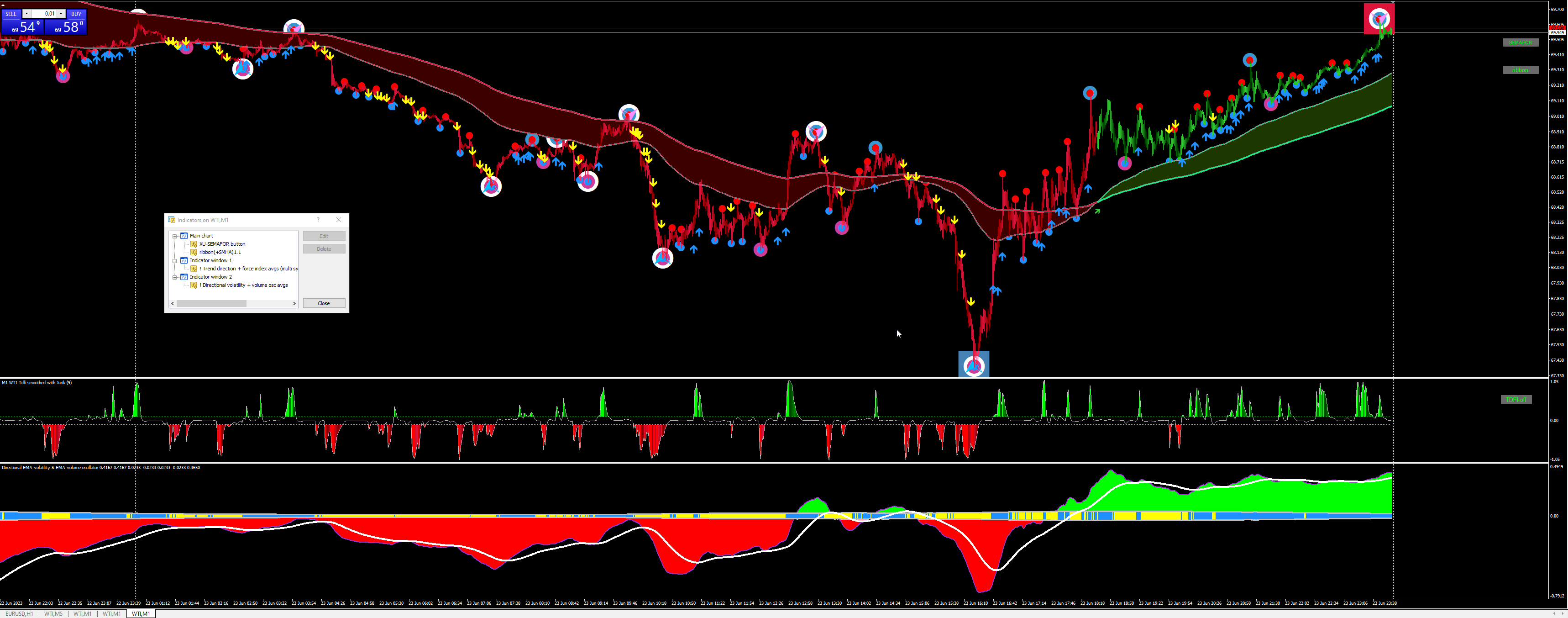Image resolution: width=1568 pixels, height=618 pixels.
Task: Click the 0.01 lot size field
Action: (44, 13)
